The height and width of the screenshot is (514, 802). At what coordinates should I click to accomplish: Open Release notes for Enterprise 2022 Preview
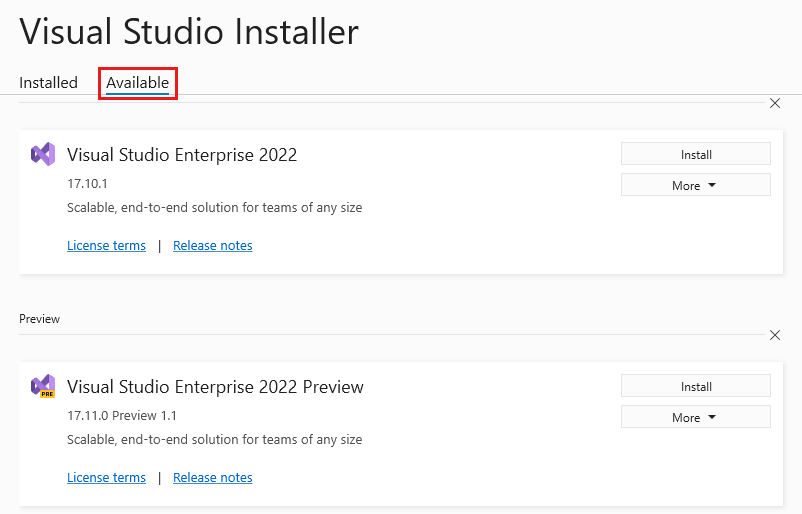213,478
